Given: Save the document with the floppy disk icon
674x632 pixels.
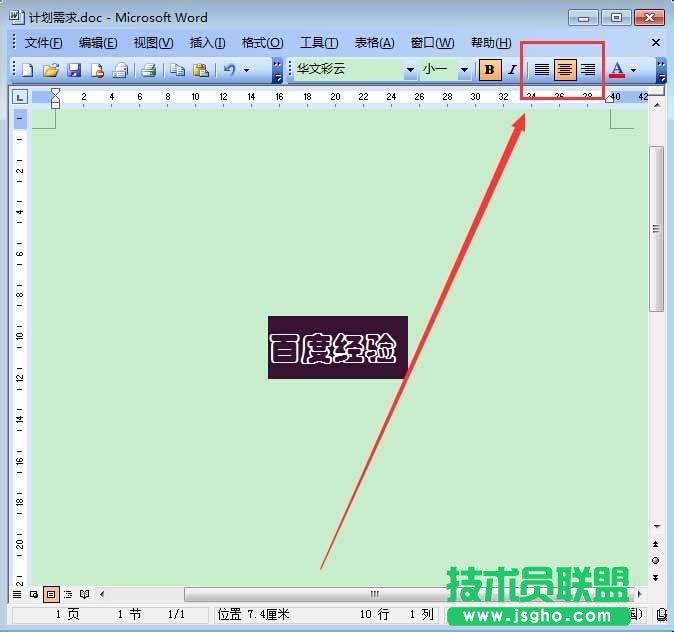Looking at the screenshot, I should click(74, 70).
